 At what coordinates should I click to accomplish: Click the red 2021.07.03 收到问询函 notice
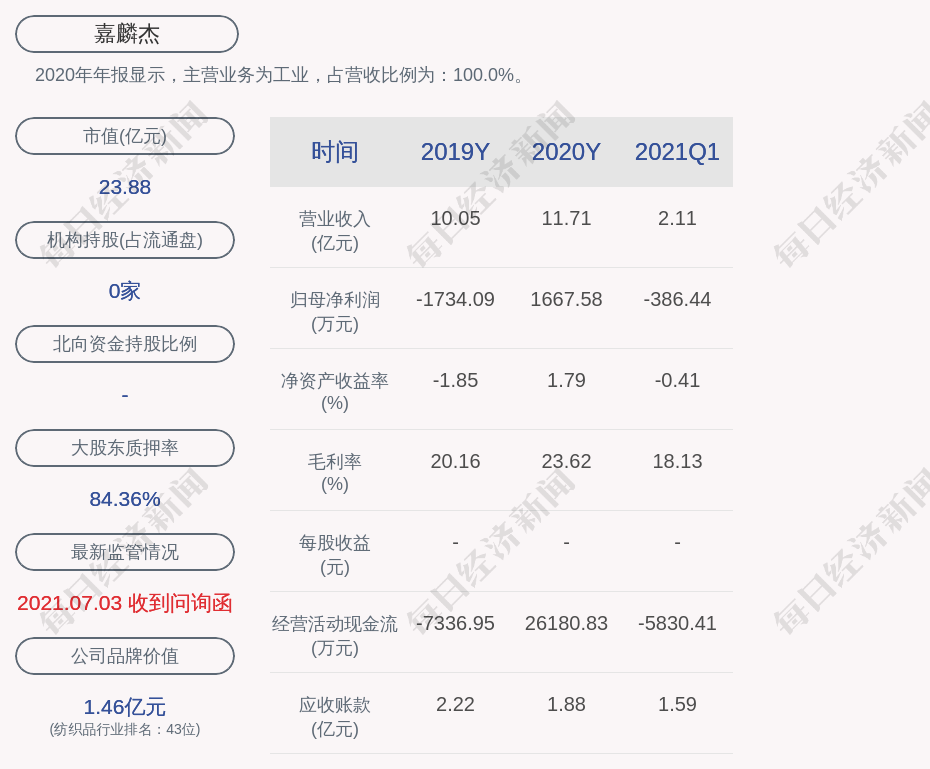[x=125, y=604]
